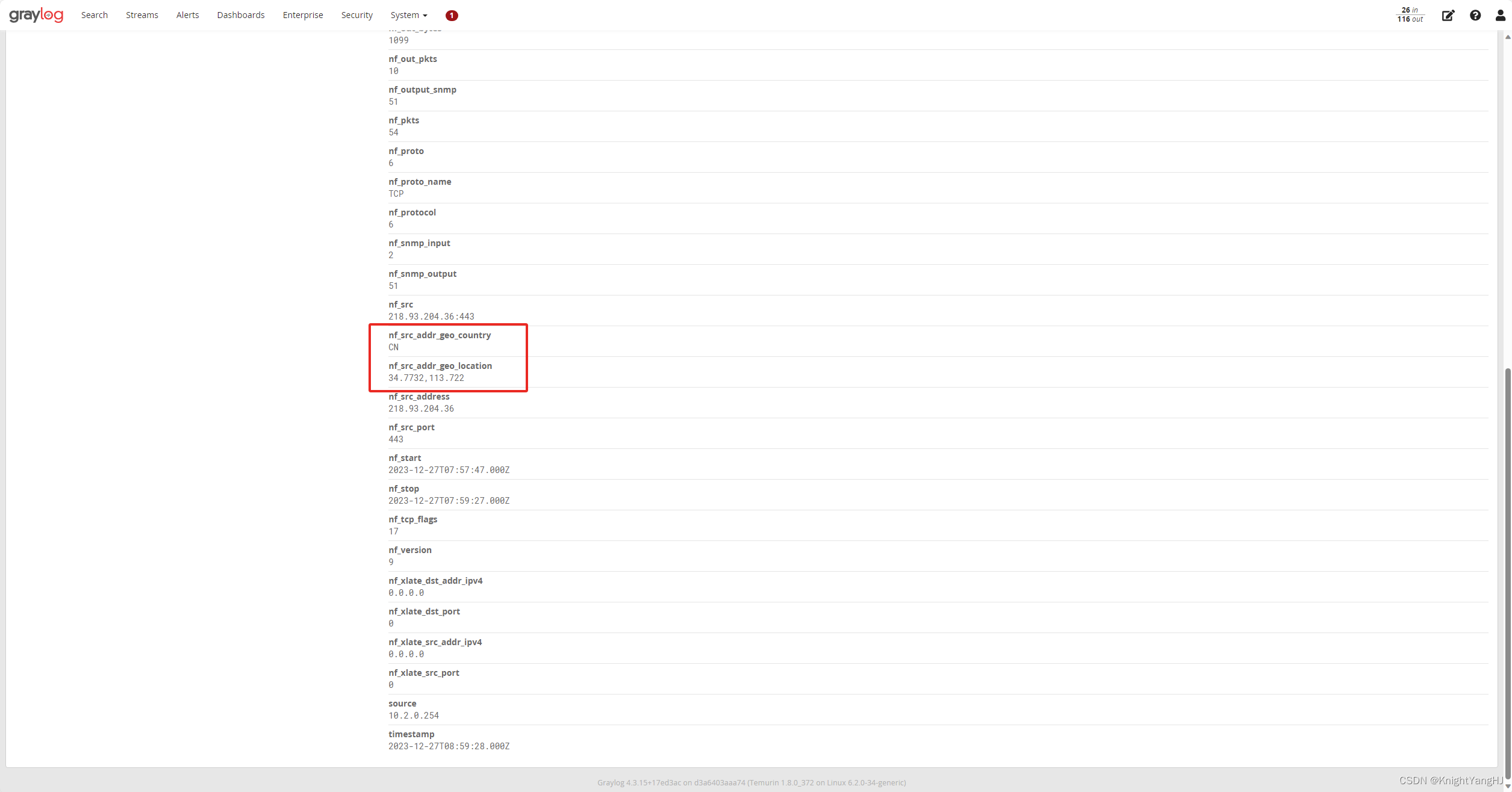This screenshot has height=792, width=1512.
Task: Click the 34.7732,113.722 location value
Action: tap(426, 378)
